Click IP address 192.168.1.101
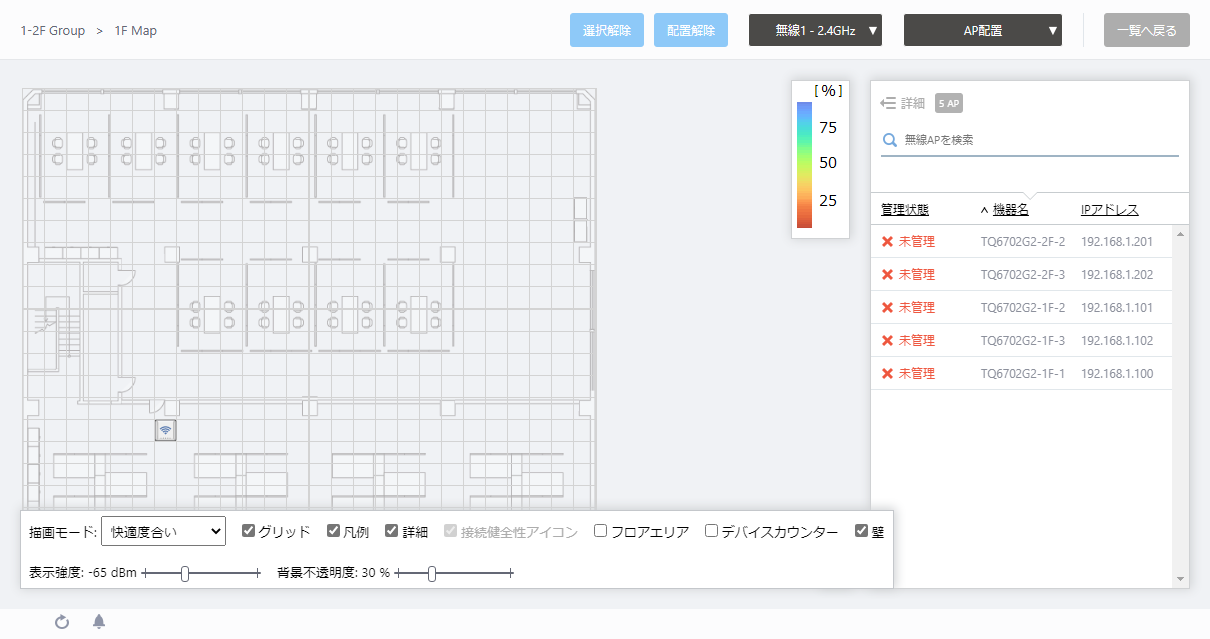 click(x=1117, y=308)
